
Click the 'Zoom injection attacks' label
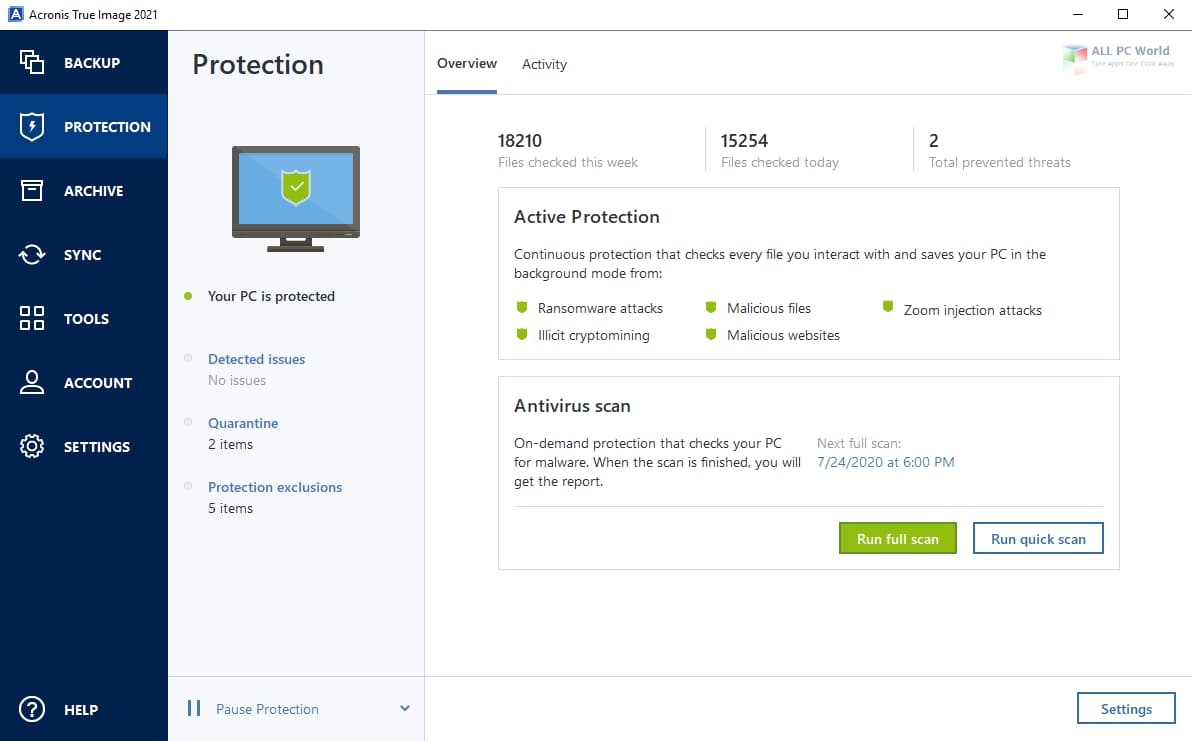(x=972, y=310)
